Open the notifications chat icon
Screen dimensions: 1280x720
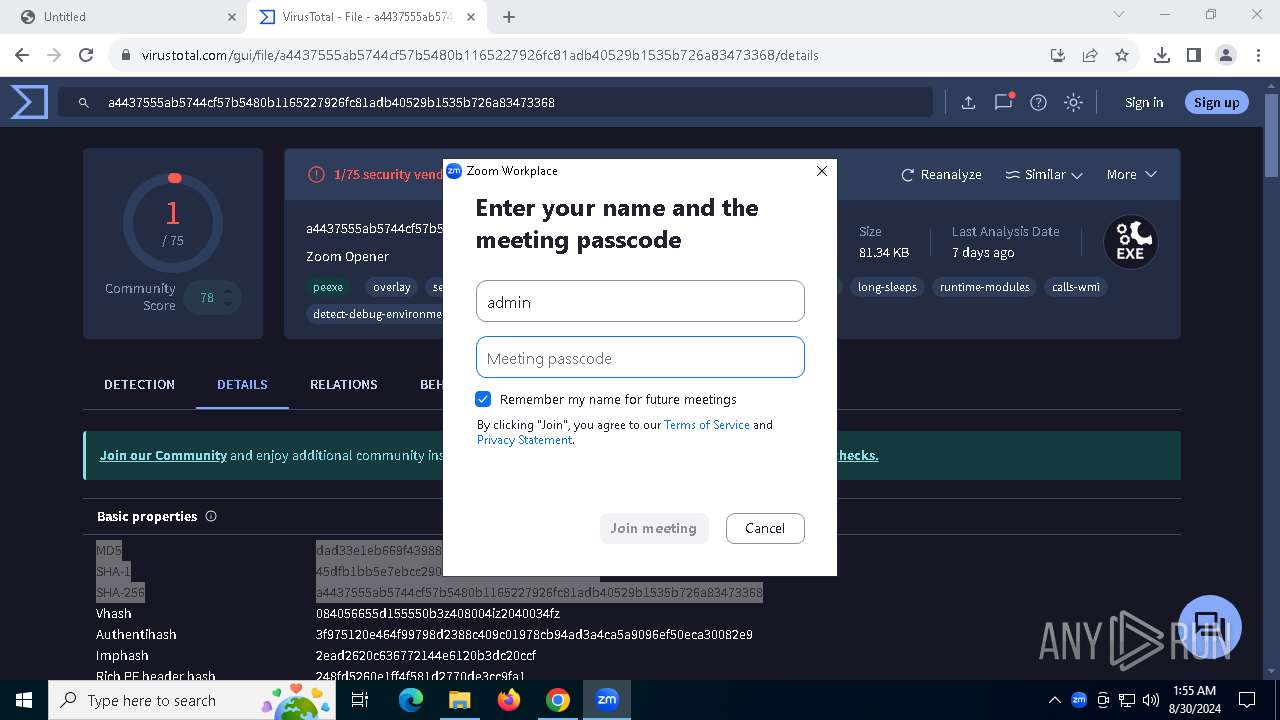[x=1003, y=102]
